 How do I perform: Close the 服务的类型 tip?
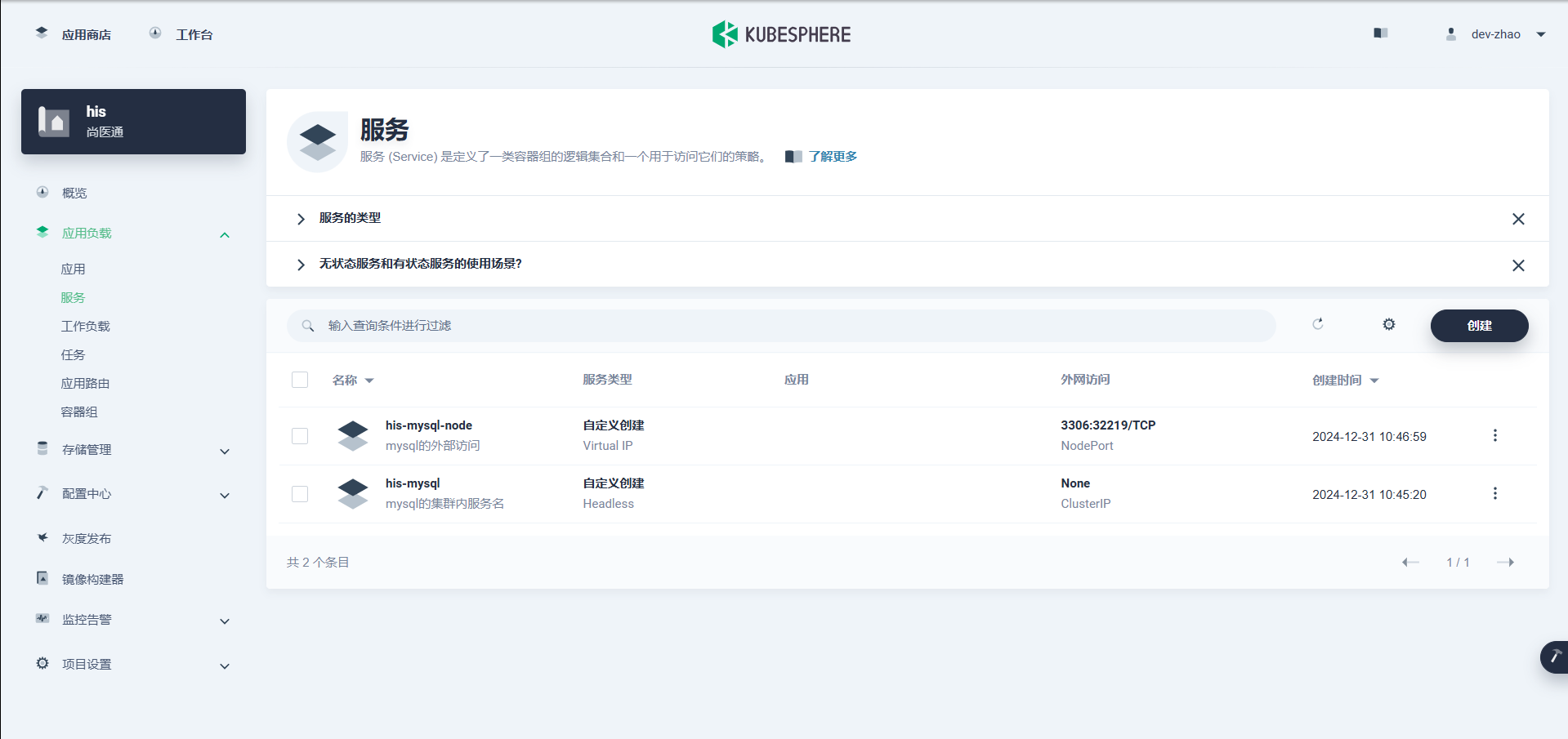[x=1518, y=219]
